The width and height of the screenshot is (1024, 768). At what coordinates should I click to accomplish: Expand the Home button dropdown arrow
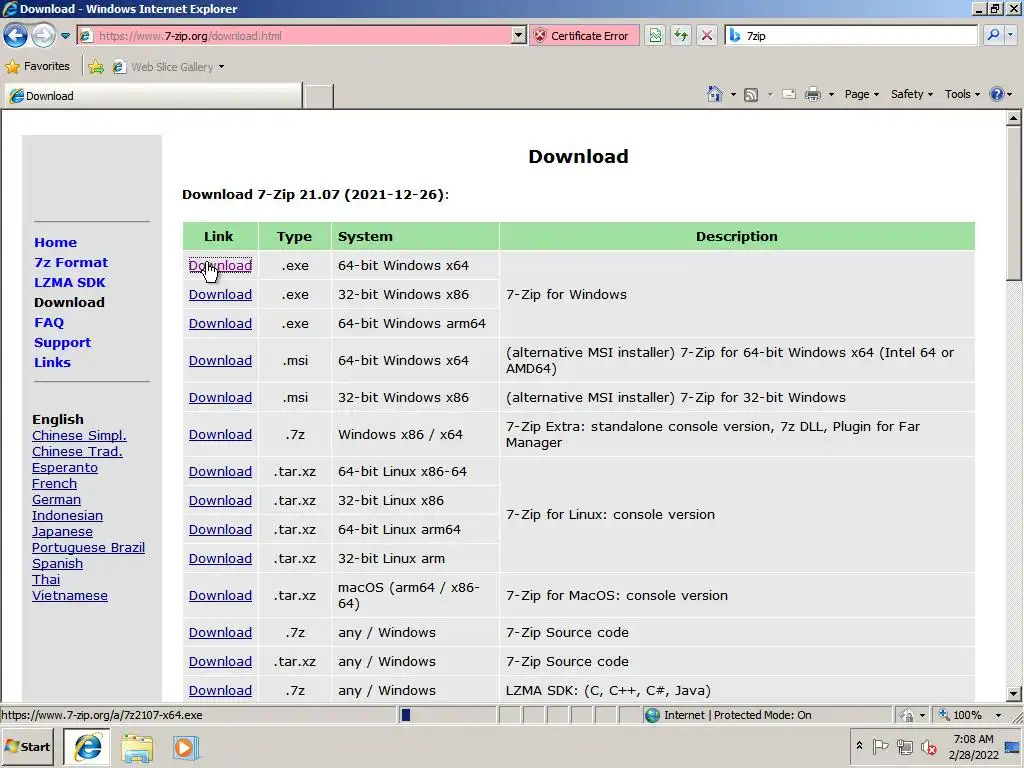pos(733,95)
